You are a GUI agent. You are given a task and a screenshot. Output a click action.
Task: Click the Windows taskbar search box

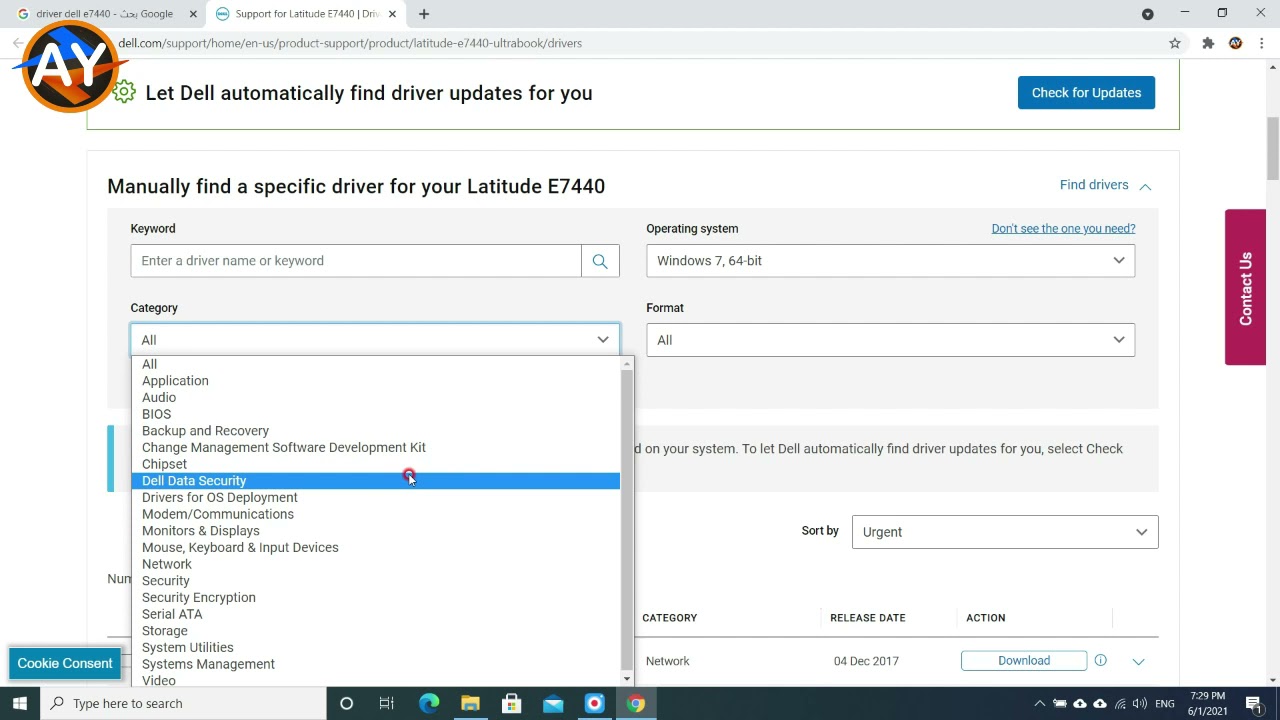pos(183,703)
